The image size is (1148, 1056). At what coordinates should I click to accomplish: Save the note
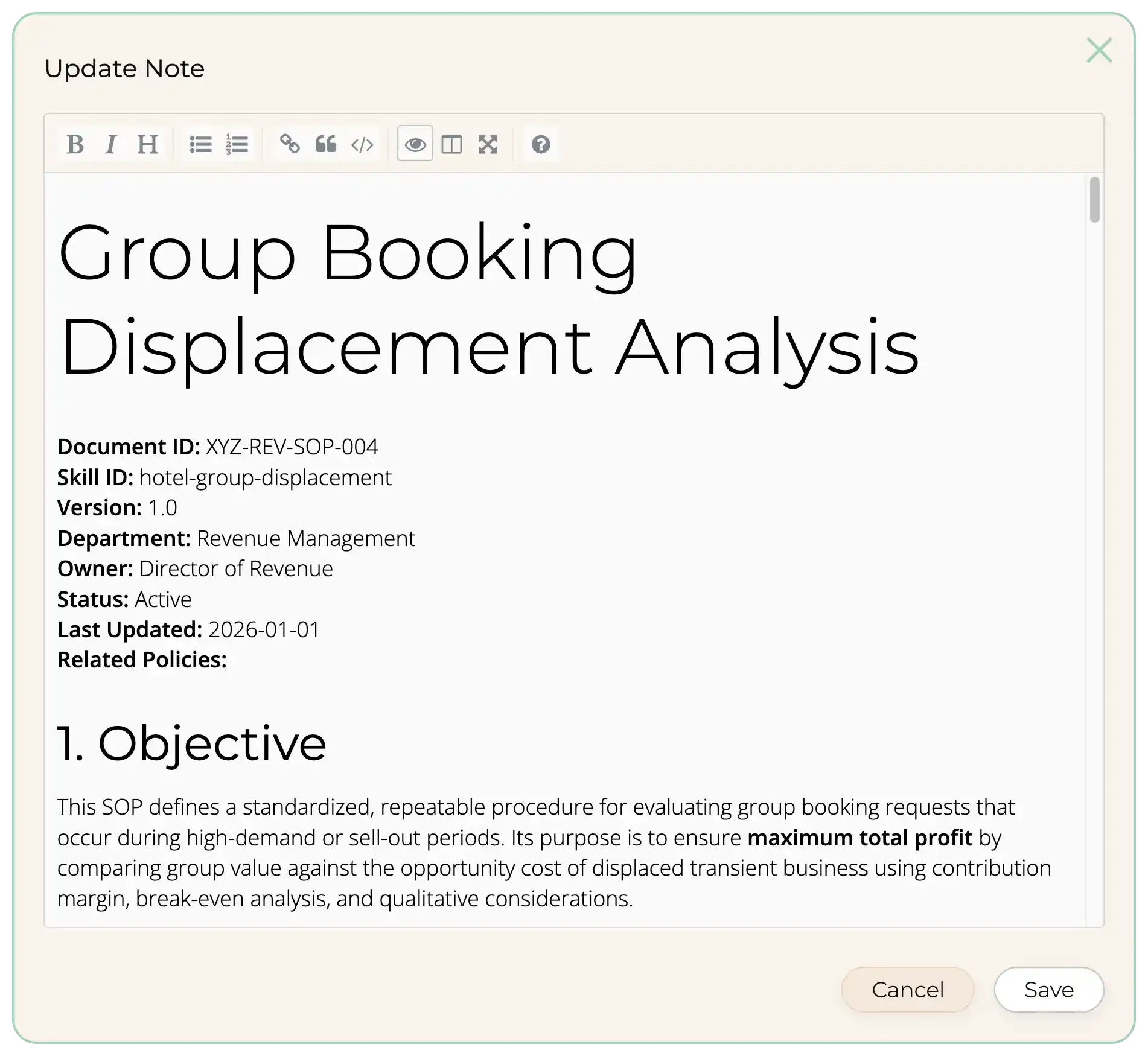pos(1049,990)
